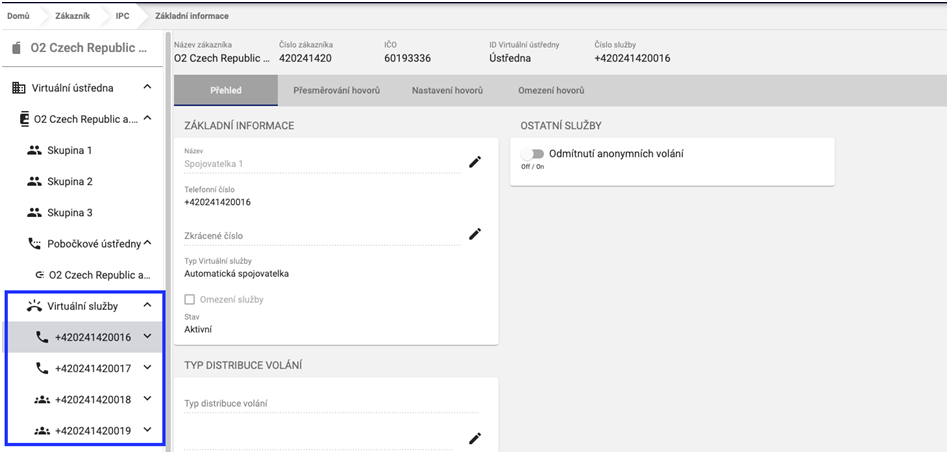Check the Omezení služby checkbox
949x454 pixels.
click(190, 300)
